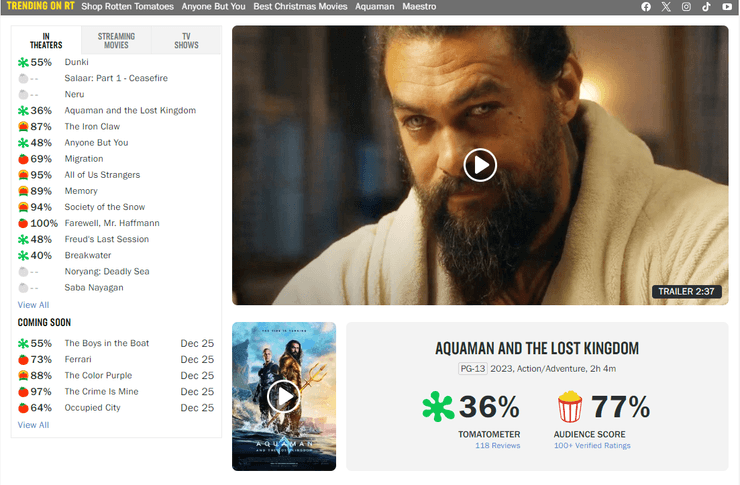
Task: Click the splat icon beside Breakwater
Action: click(x=23, y=255)
